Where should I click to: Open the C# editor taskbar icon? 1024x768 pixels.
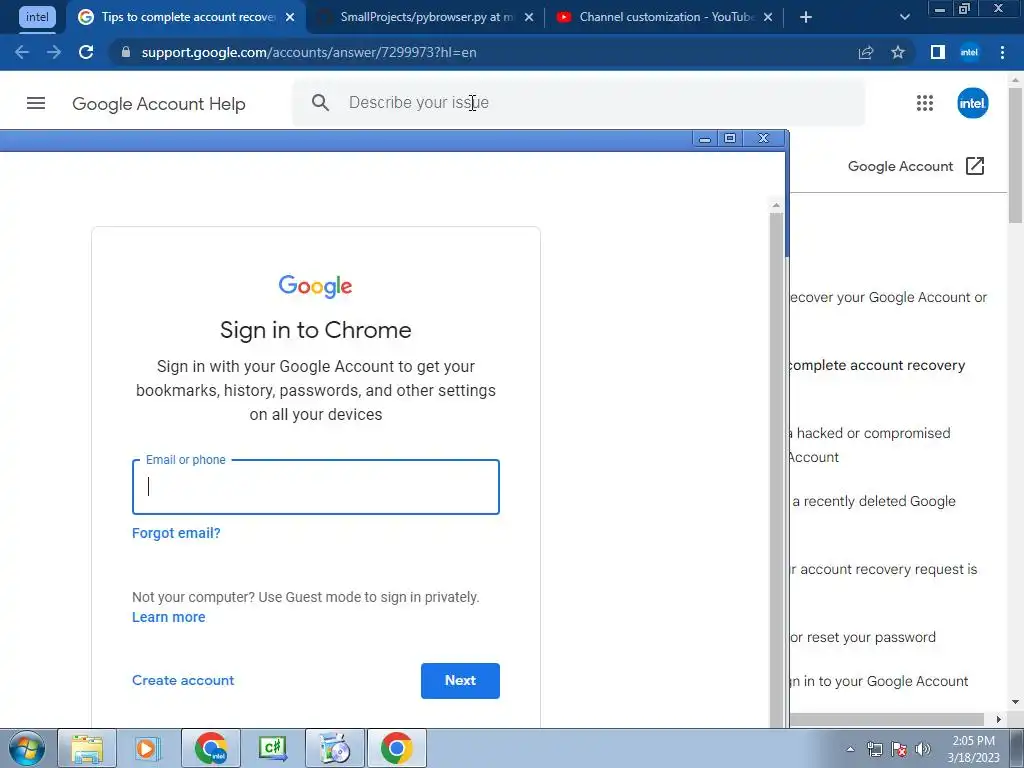click(x=273, y=748)
